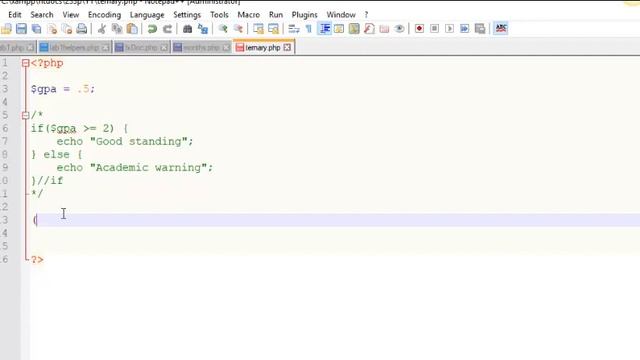Open the View menu
The height and width of the screenshot is (360, 640).
[x=71, y=15]
